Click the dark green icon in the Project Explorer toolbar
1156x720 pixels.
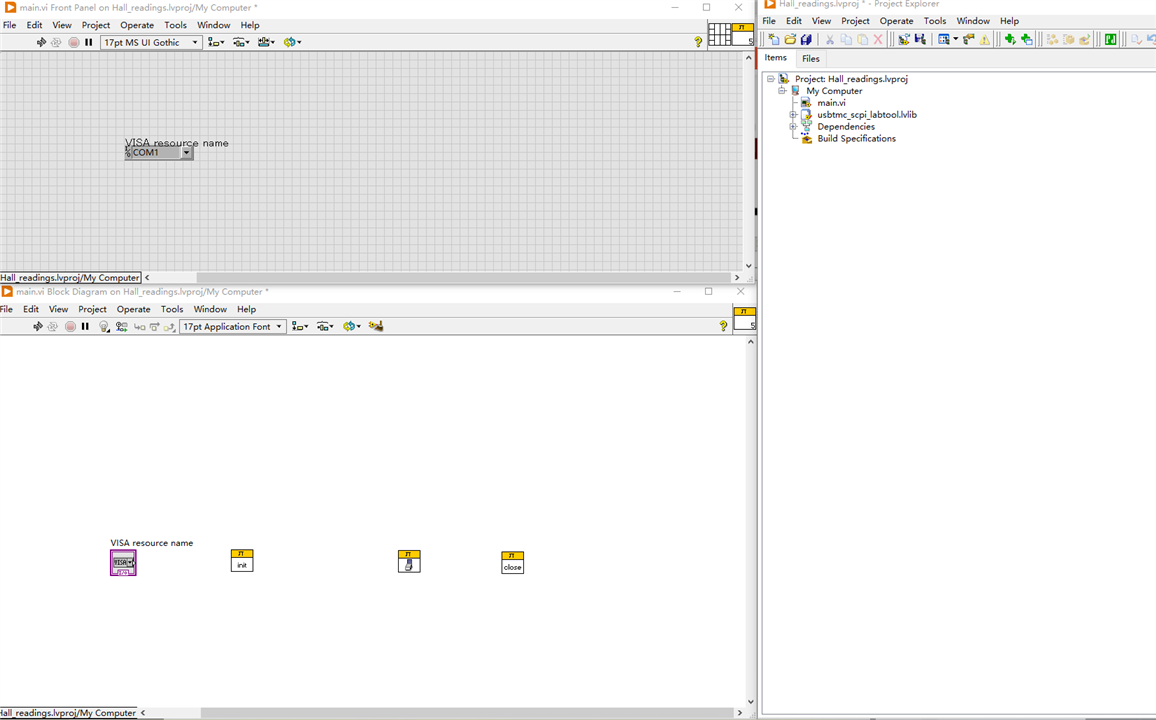point(1110,40)
